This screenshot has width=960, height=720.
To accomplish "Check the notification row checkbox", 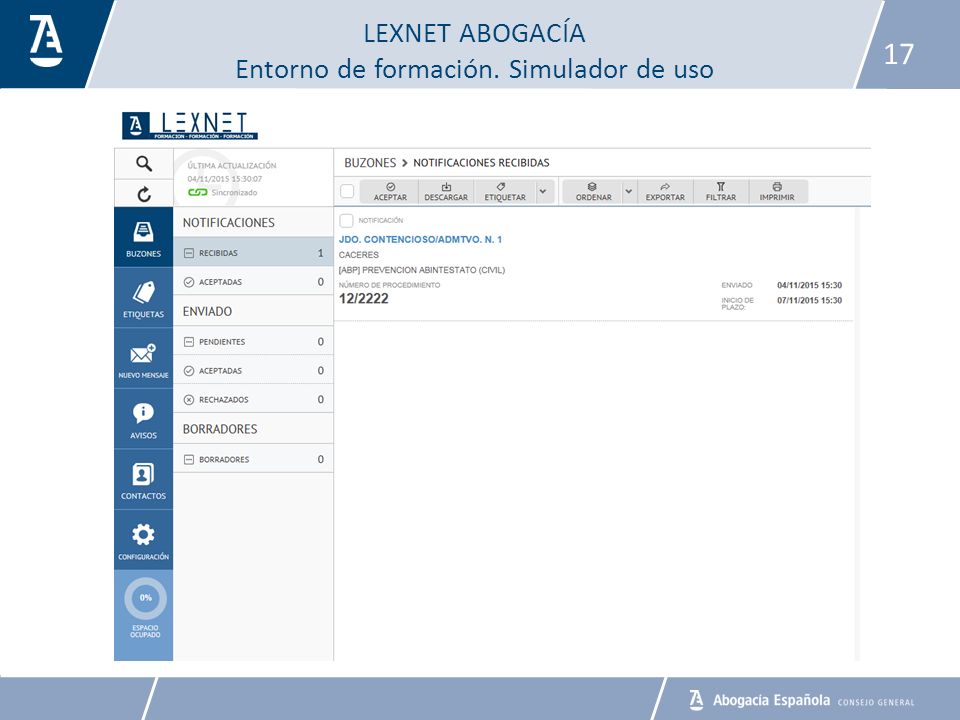I will (347, 220).
